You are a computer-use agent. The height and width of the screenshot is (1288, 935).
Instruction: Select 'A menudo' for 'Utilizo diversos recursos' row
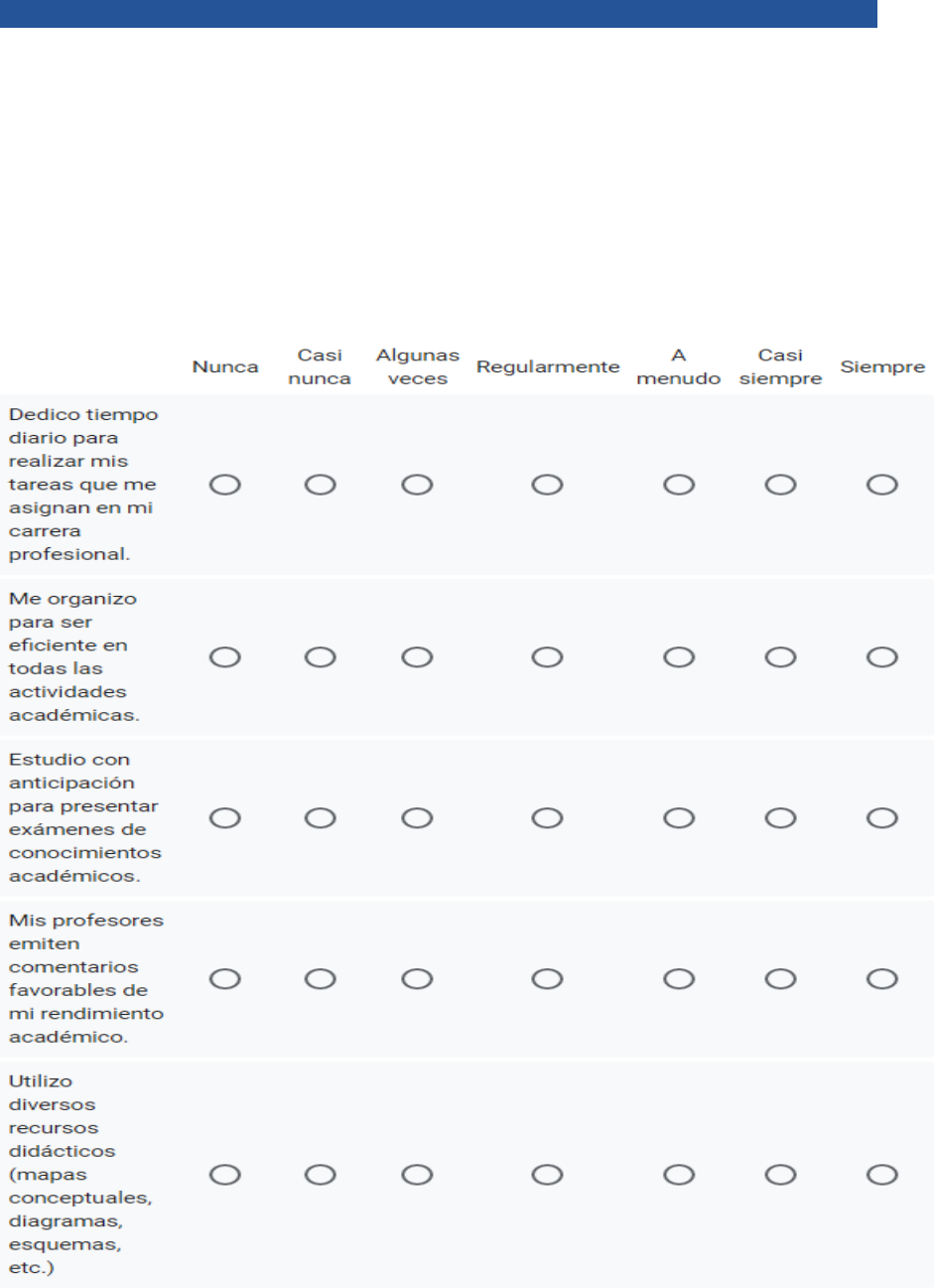coord(679,1175)
